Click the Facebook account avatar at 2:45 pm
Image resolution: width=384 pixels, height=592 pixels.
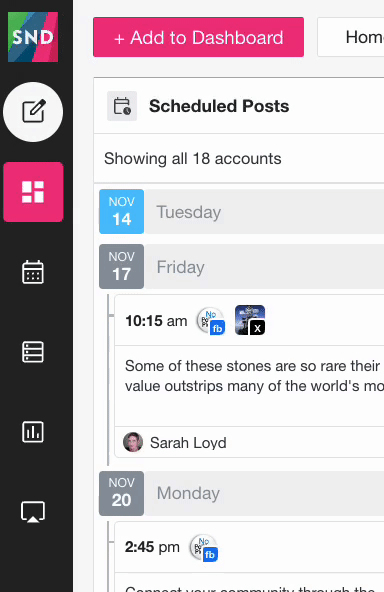click(204, 547)
